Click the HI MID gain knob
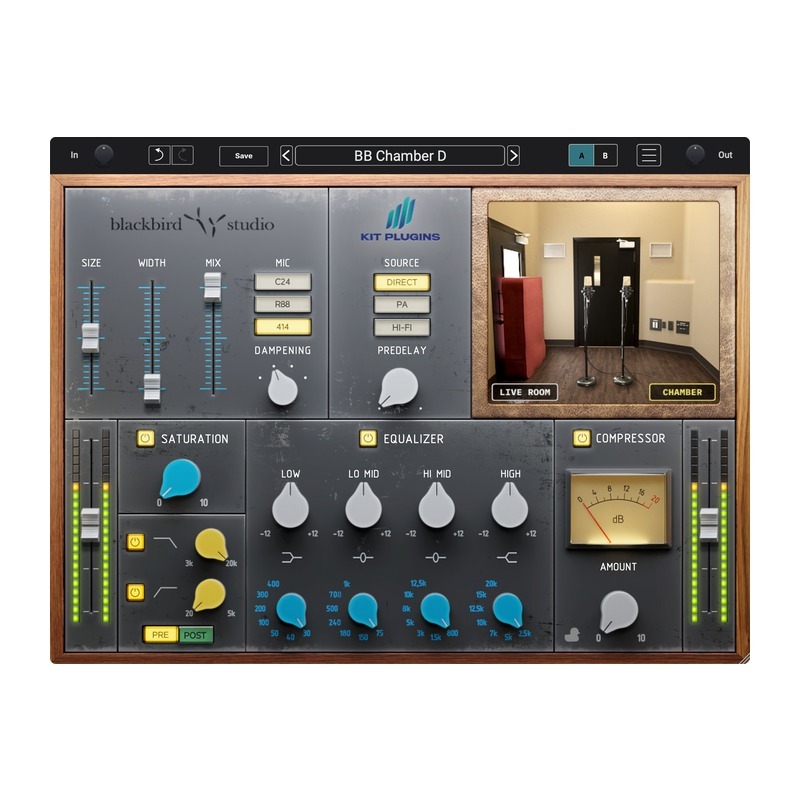The image size is (800, 800). point(436,506)
